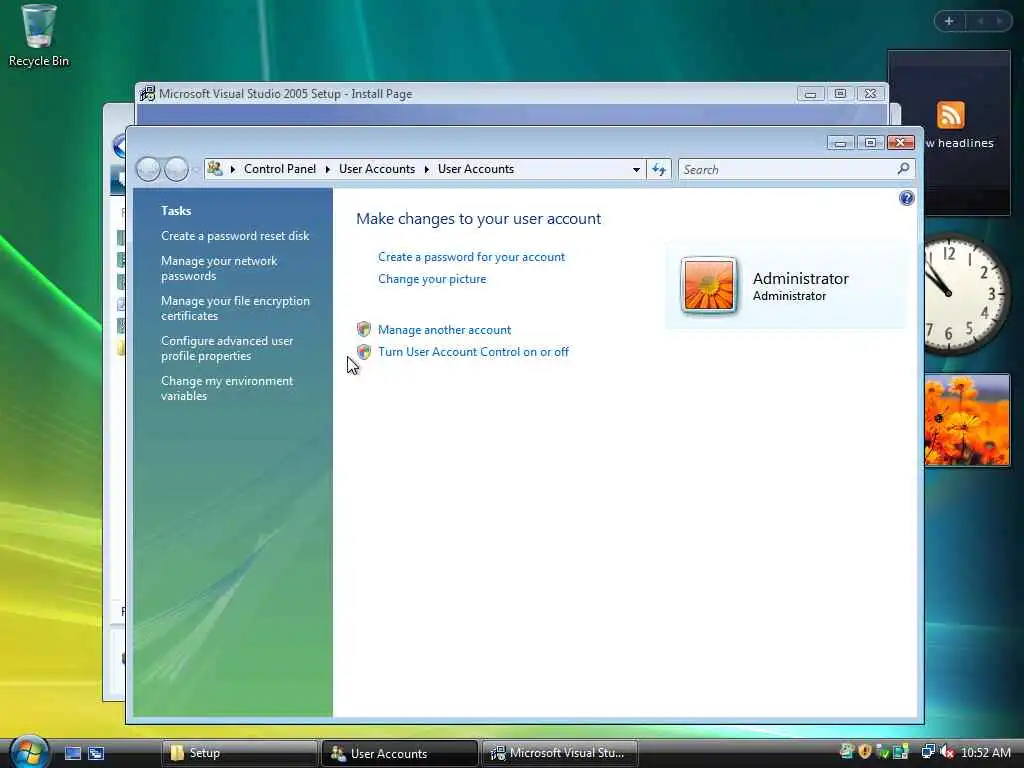Click the refresh button beside address bar
This screenshot has width=1024, height=768.
[658, 169]
